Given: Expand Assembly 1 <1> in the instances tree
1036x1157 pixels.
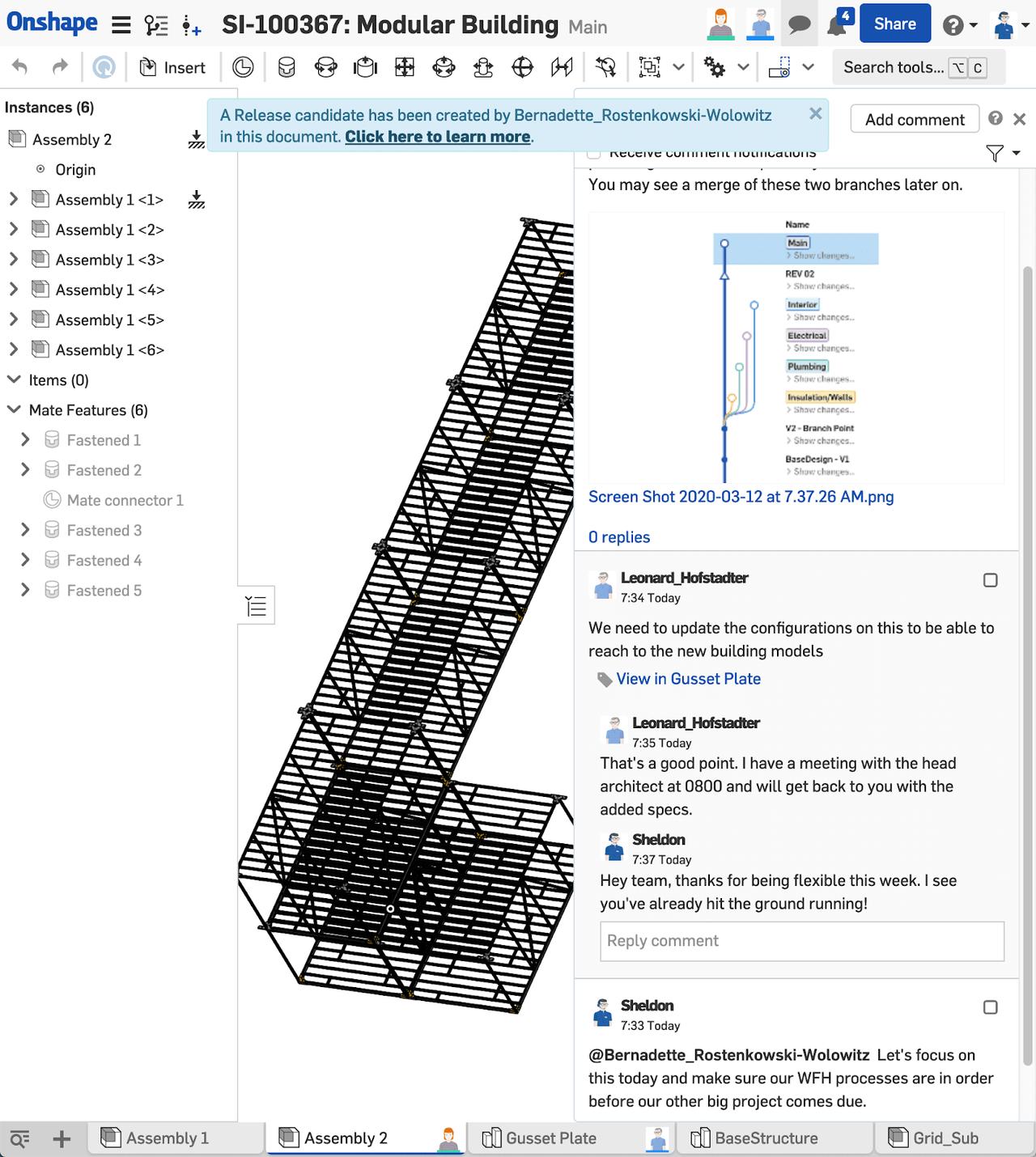Looking at the screenshot, I should point(13,199).
